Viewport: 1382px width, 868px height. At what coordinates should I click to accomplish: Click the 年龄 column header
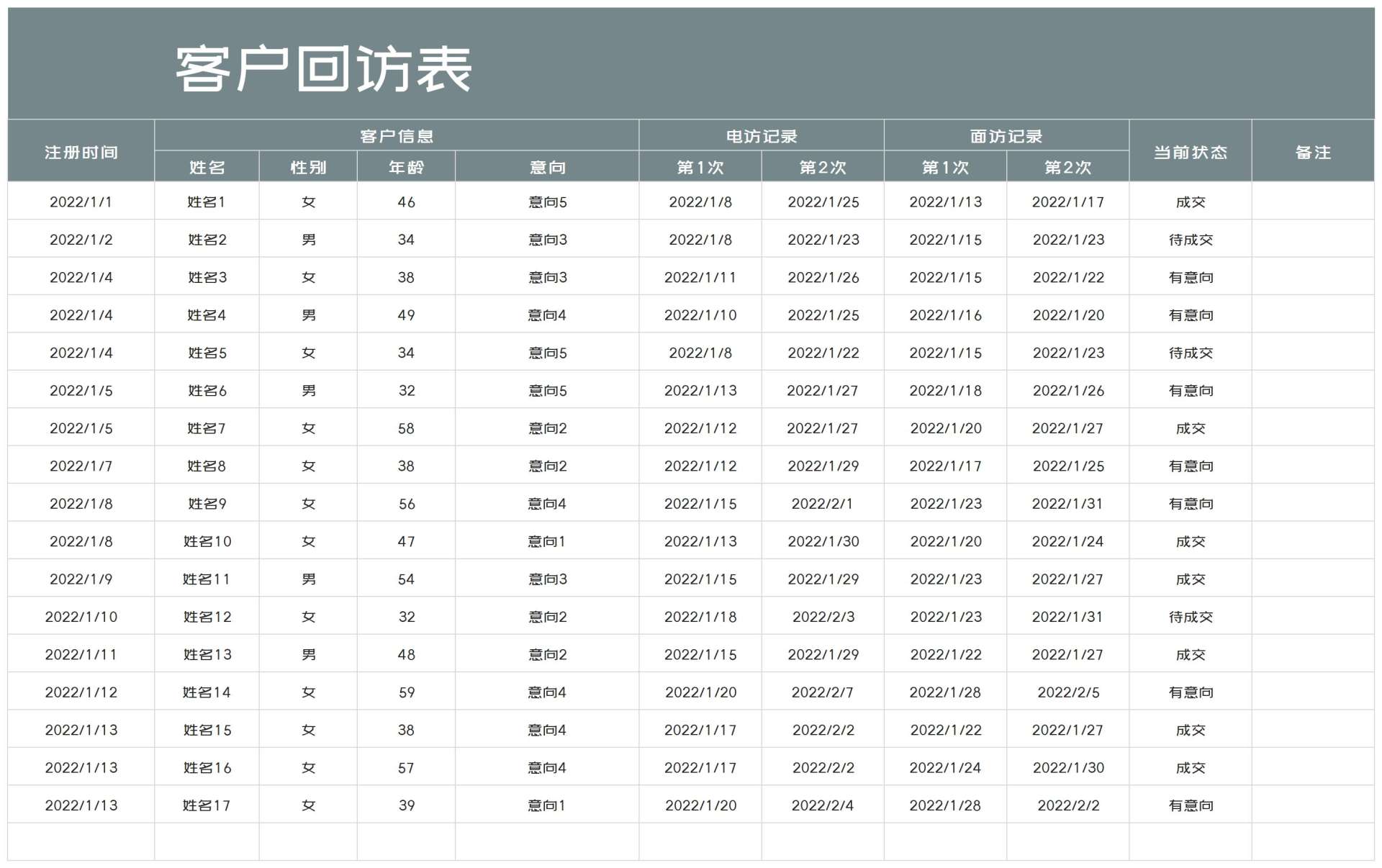pos(407,168)
